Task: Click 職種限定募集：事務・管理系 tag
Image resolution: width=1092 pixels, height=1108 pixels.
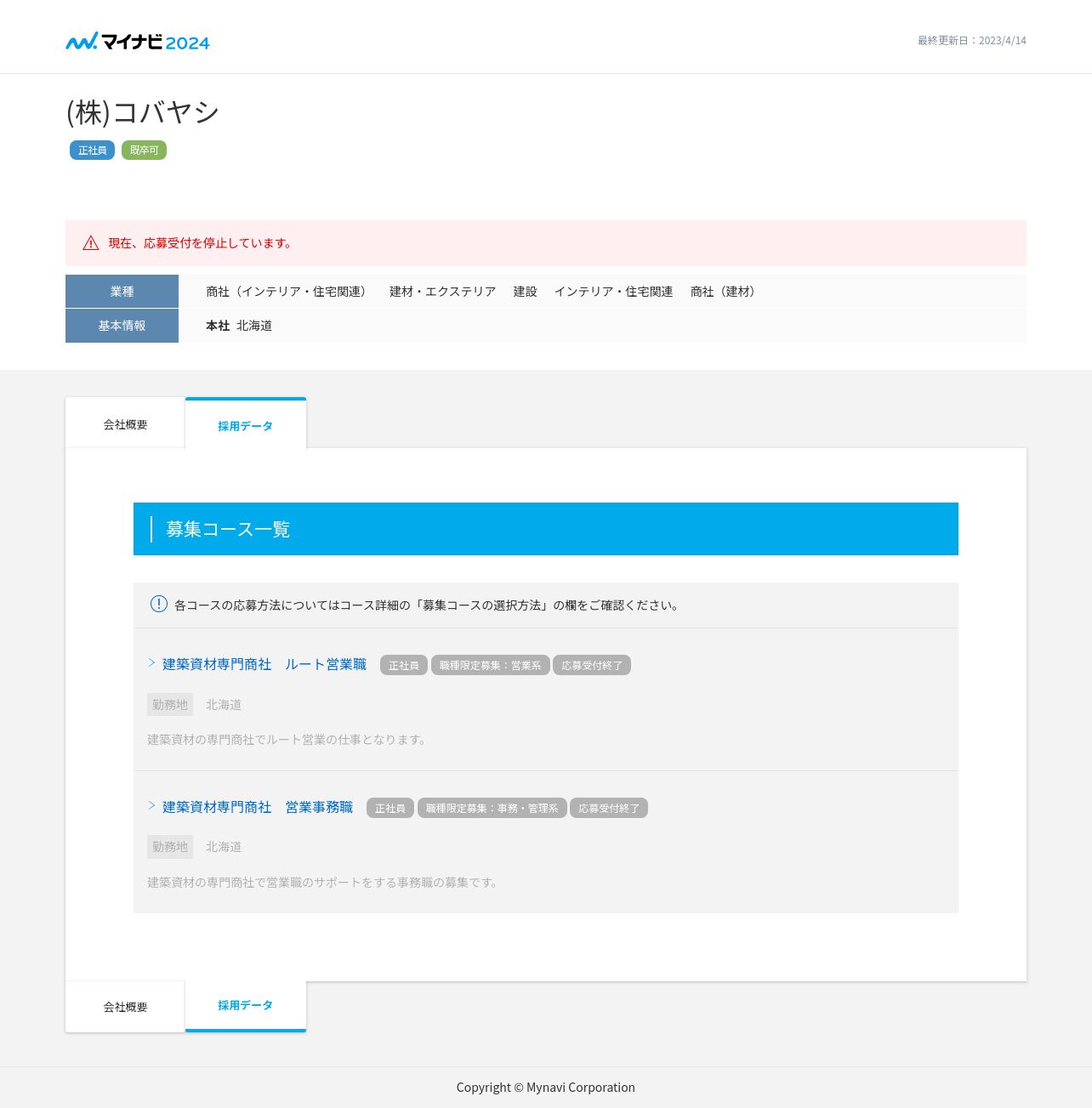Action: pos(492,808)
